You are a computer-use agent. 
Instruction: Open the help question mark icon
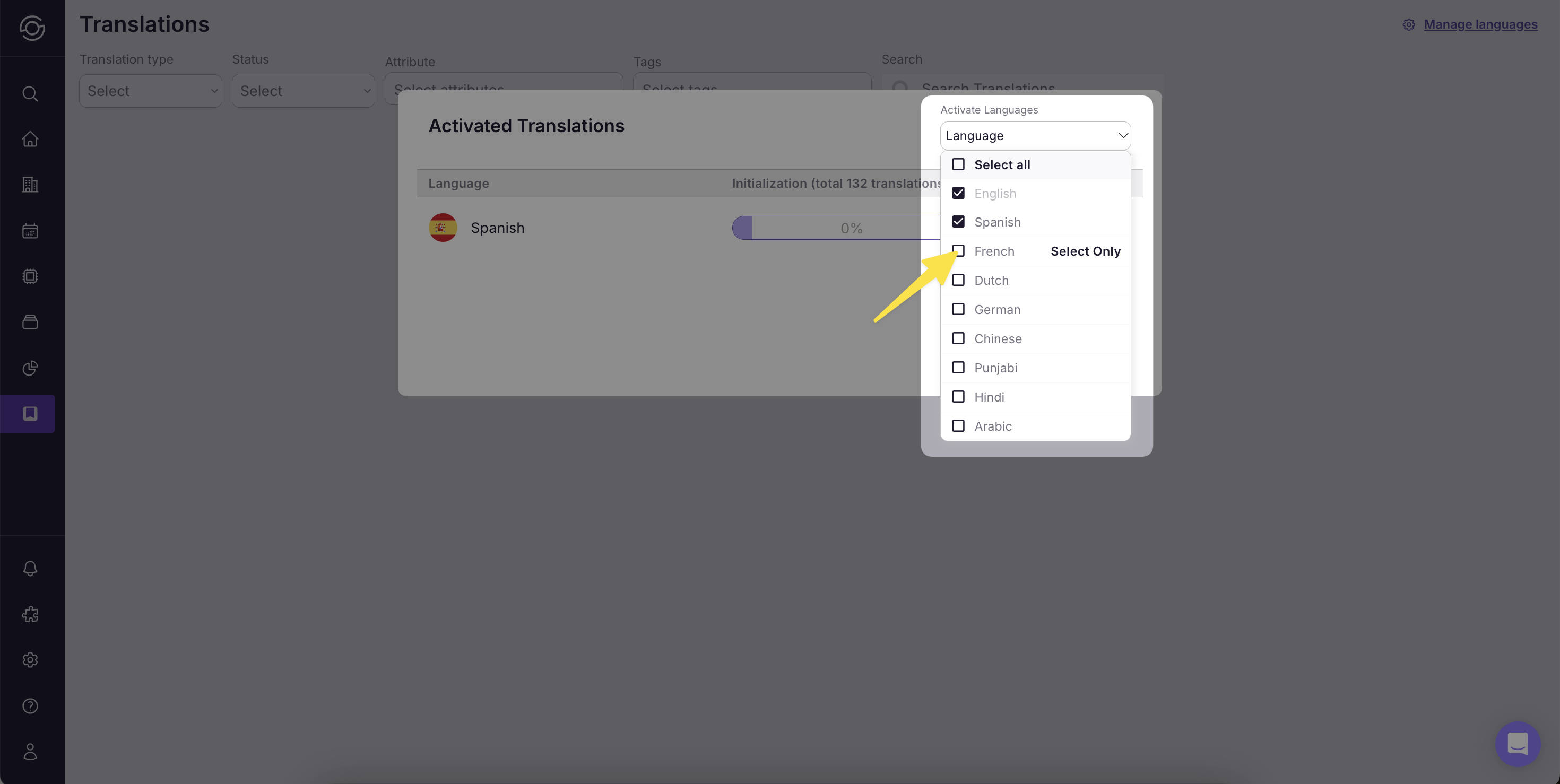coord(30,706)
